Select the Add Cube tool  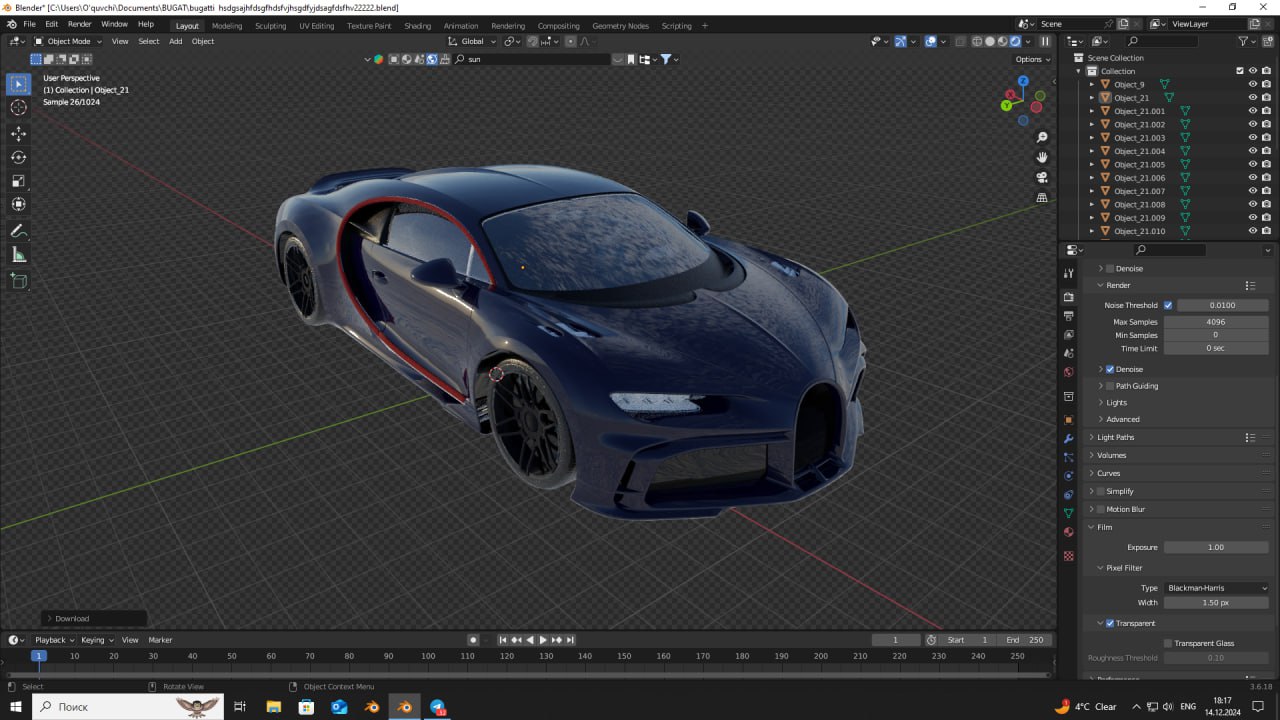click(x=18, y=281)
